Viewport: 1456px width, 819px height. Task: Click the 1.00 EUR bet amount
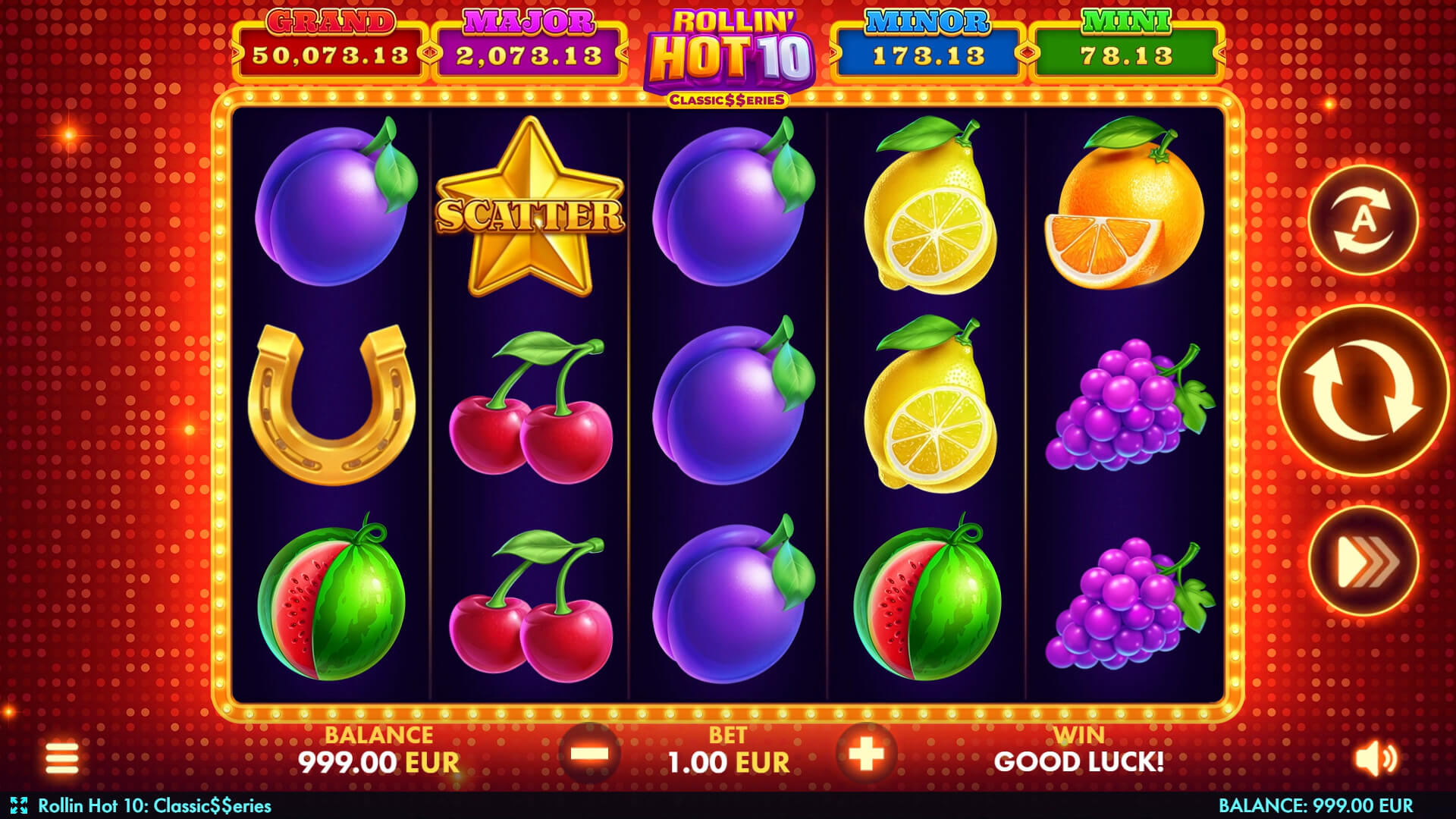point(728,762)
